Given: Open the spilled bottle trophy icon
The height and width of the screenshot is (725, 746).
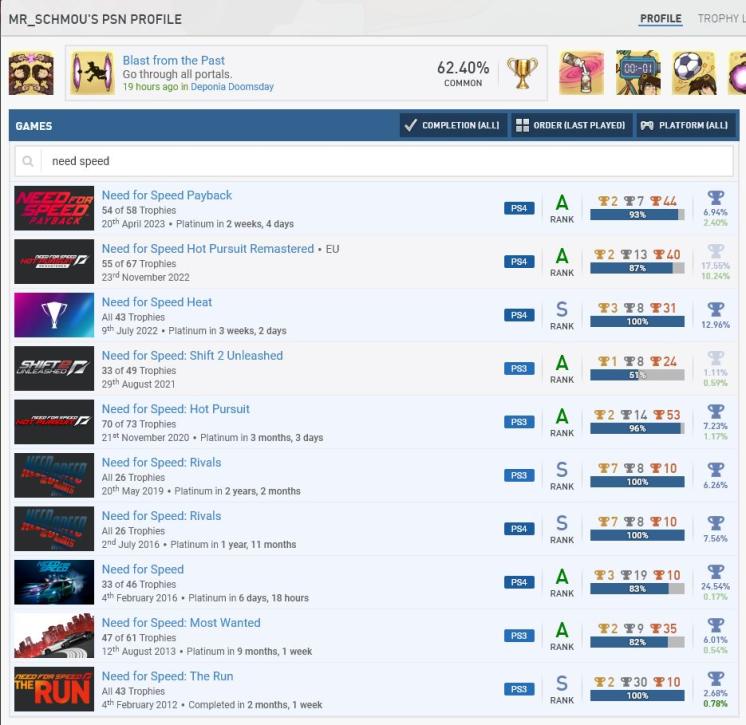Looking at the screenshot, I should tap(581, 73).
